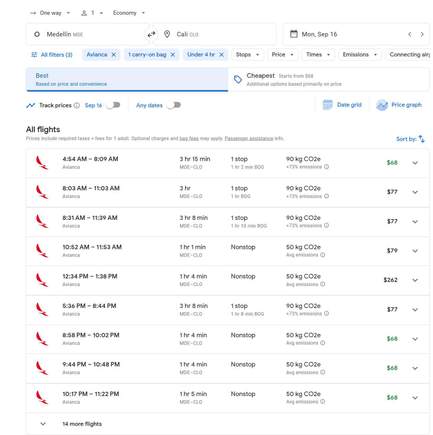Go to the next departure date
The image size is (433, 435).
[x=422, y=34]
